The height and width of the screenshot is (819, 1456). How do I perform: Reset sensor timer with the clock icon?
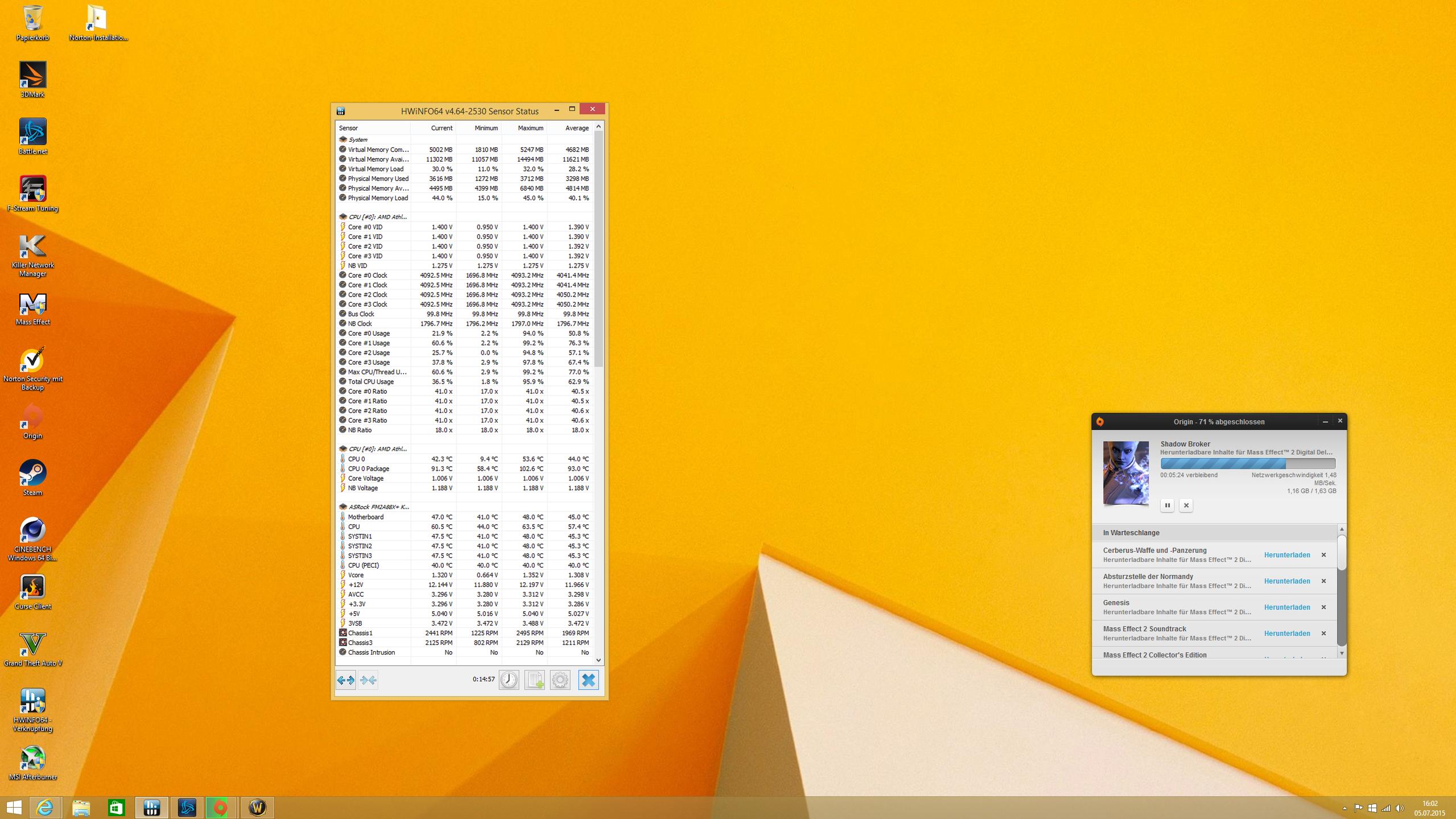click(509, 680)
